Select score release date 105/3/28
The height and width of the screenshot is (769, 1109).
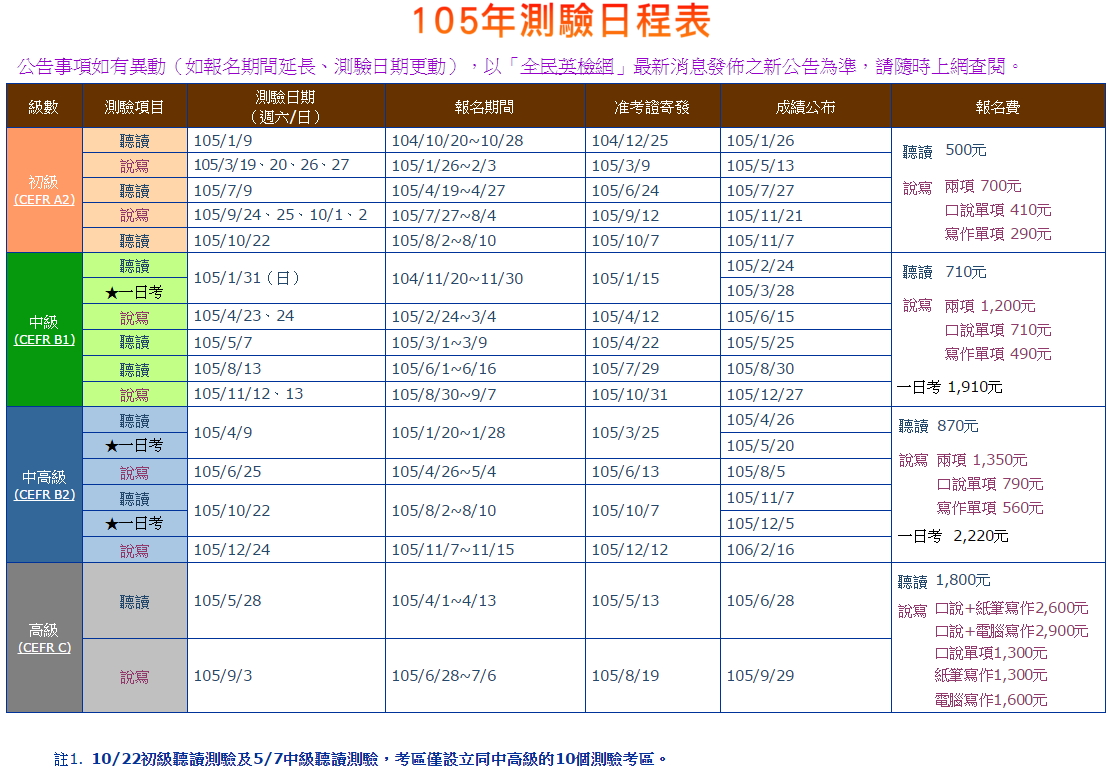(760, 291)
